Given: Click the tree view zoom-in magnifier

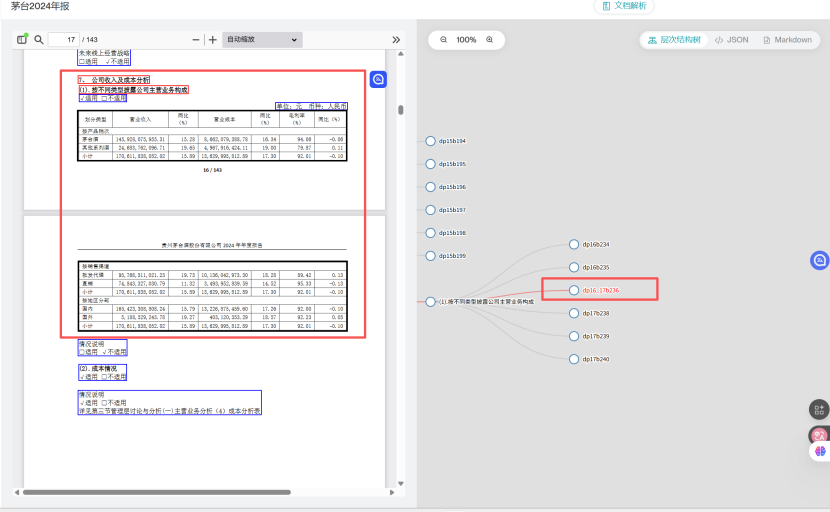Looking at the screenshot, I should (489, 40).
